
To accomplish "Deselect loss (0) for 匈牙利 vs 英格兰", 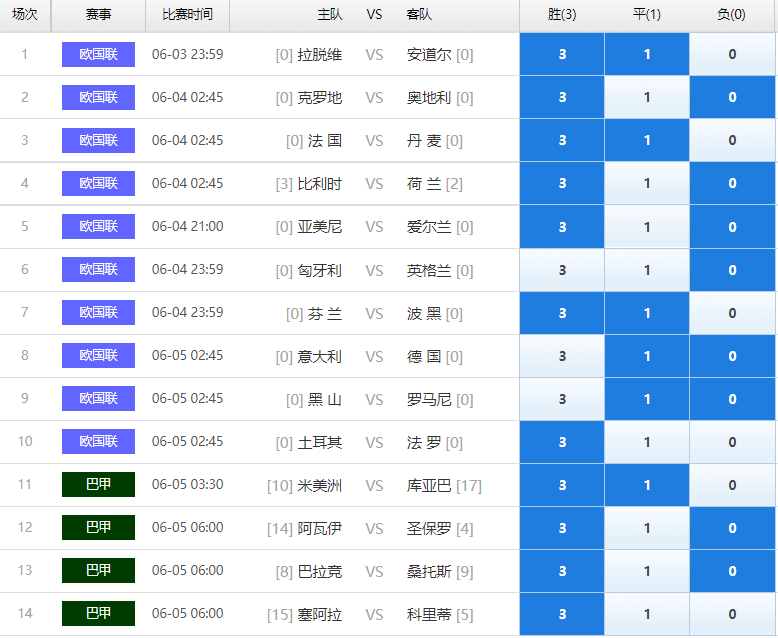I will [x=732, y=270].
